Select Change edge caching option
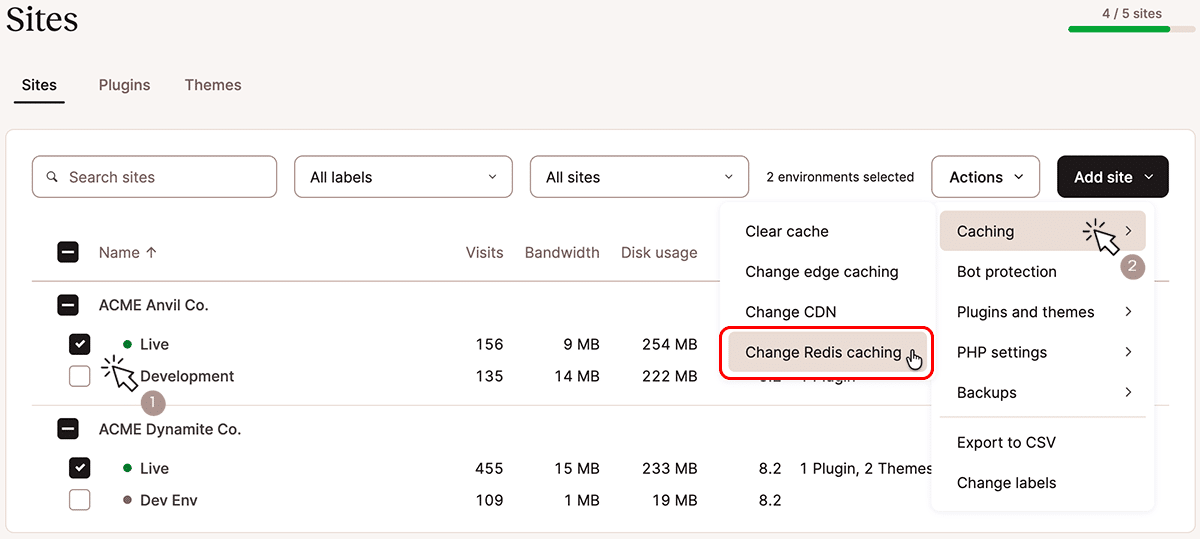The image size is (1200, 539). (822, 271)
